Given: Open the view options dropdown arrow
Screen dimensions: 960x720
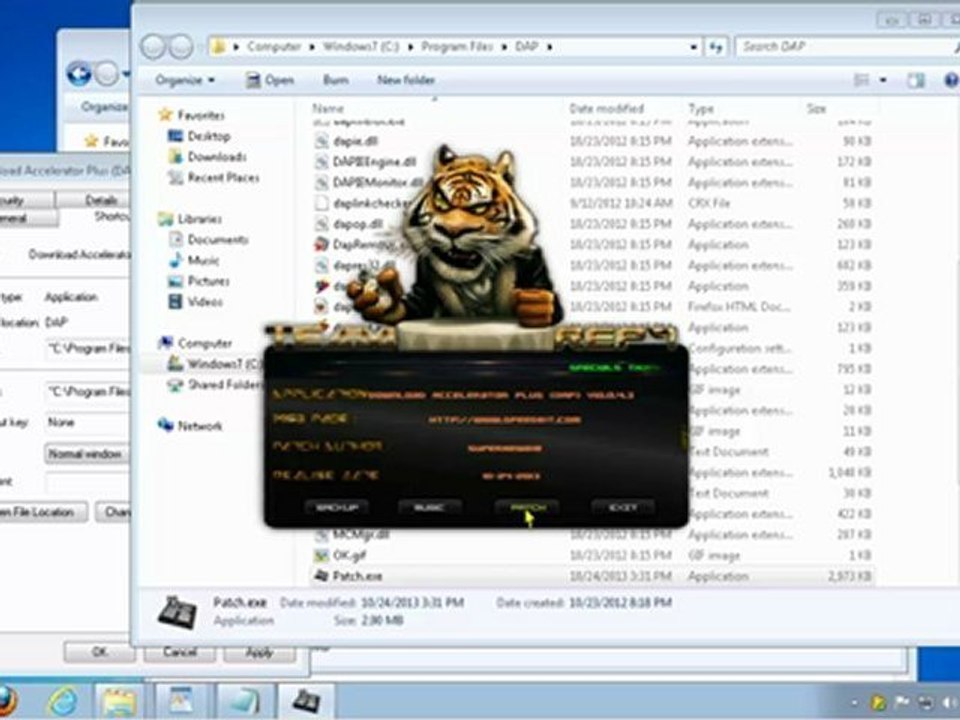Looking at the screenshot, I should [x=883, y=80].
